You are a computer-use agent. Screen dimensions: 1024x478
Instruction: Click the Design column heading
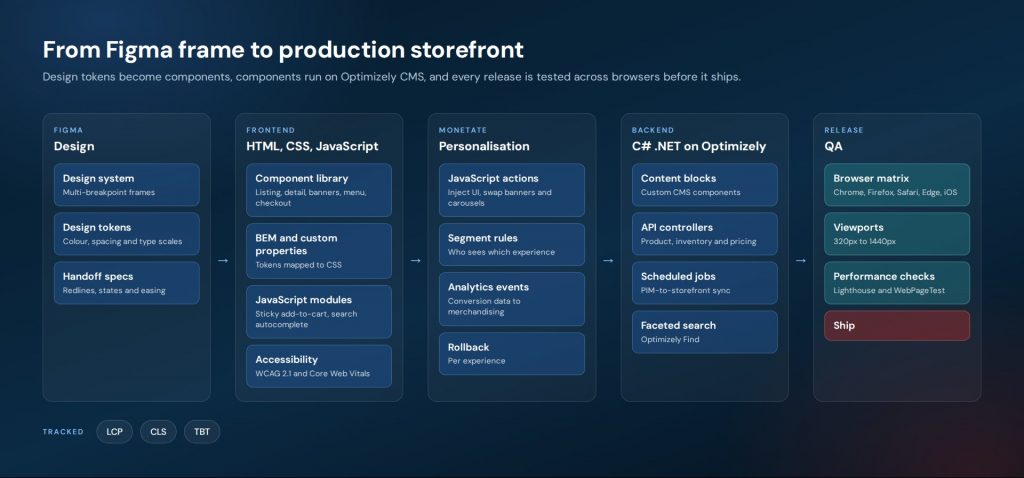74,146
